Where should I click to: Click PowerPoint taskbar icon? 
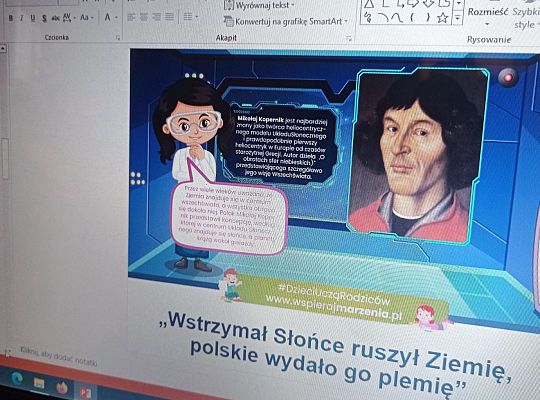(85, 392)
